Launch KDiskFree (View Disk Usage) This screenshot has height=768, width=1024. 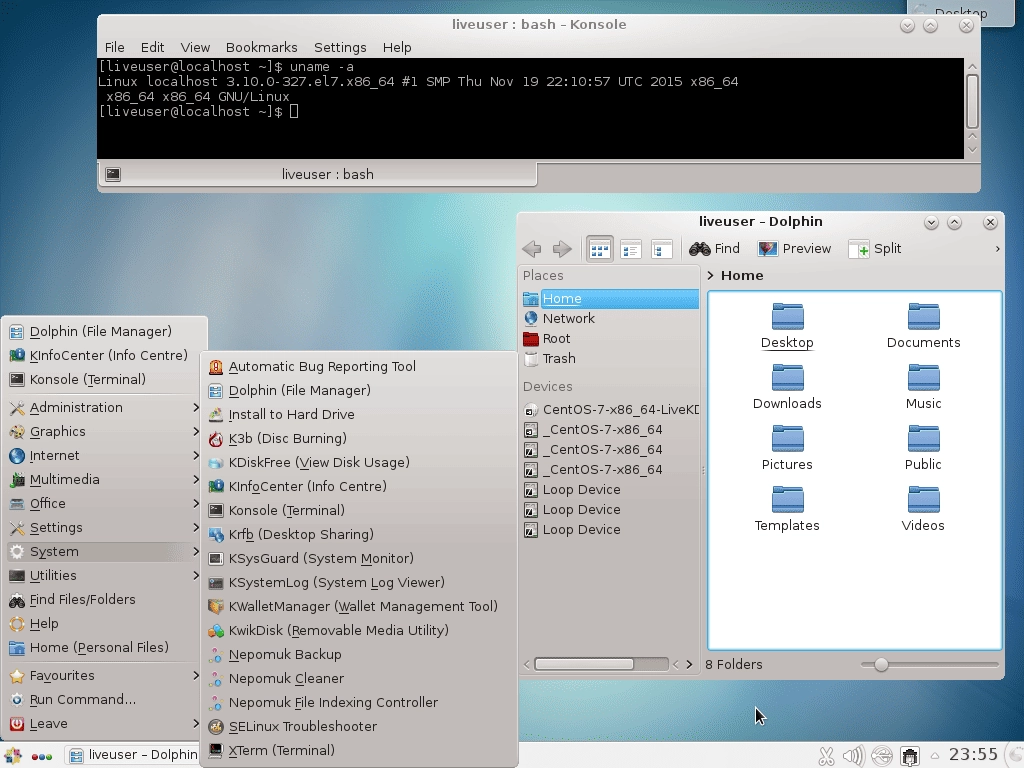[359, 463]
